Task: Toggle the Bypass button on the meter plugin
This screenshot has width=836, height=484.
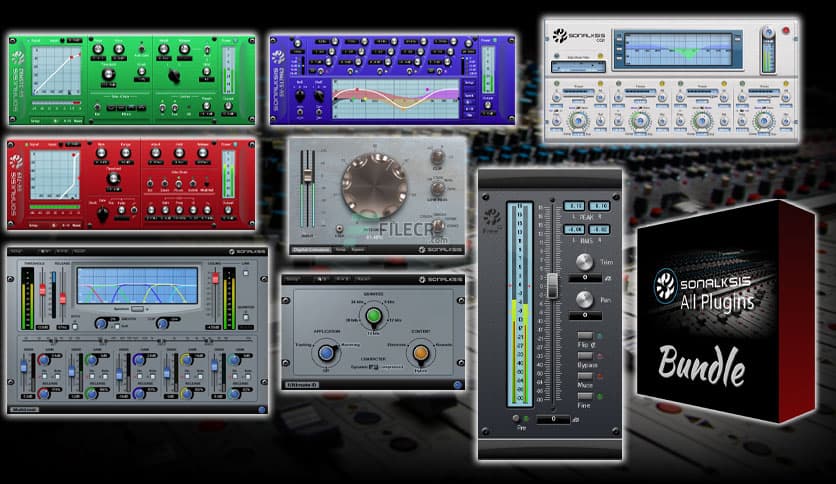Action: 585,356
